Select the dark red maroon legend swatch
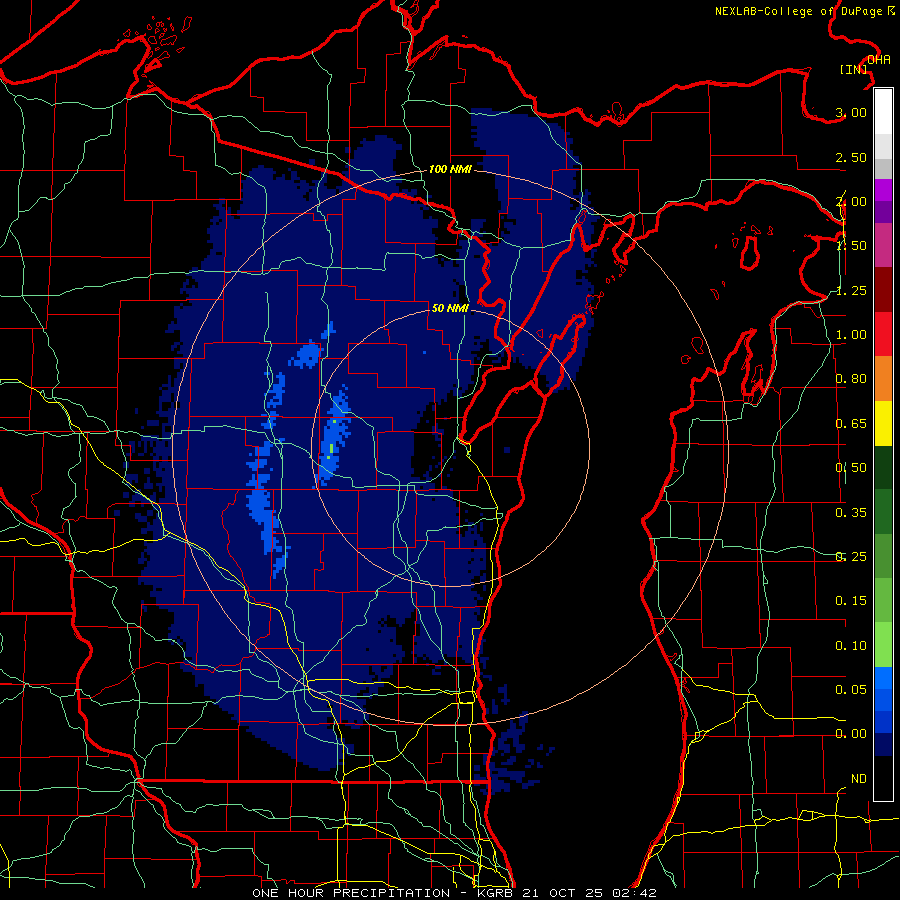The width and height of the screenshot is (900, 900). click(x=883, y=290)
